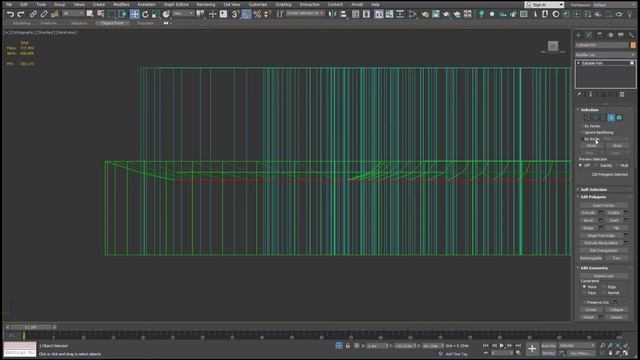Image resolution: width=640 pixels, height=360 pixels.
Task: Select the SubObj preview selection radio
Action: coord(596,165)
